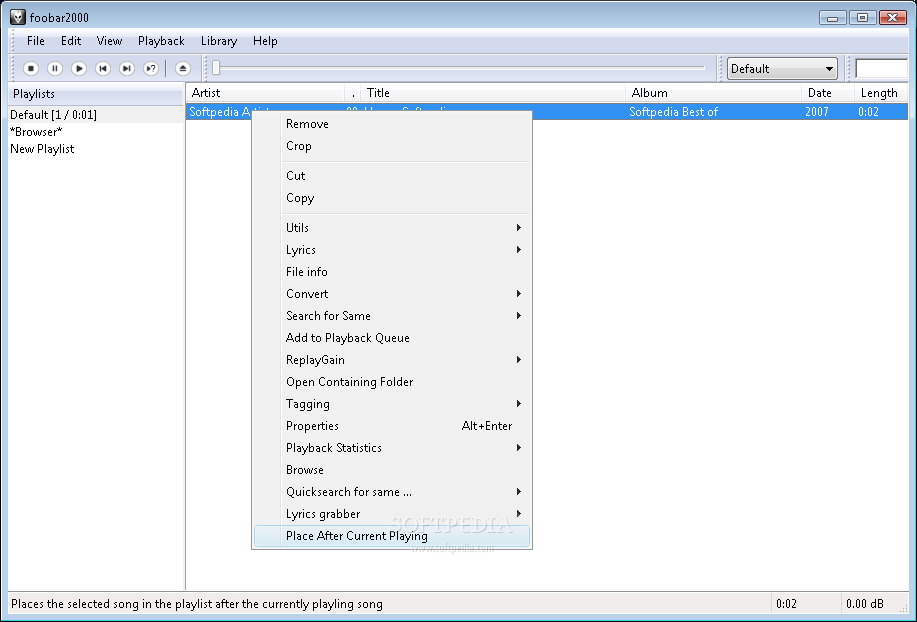Sort by the Length column header

coord(881,93)
